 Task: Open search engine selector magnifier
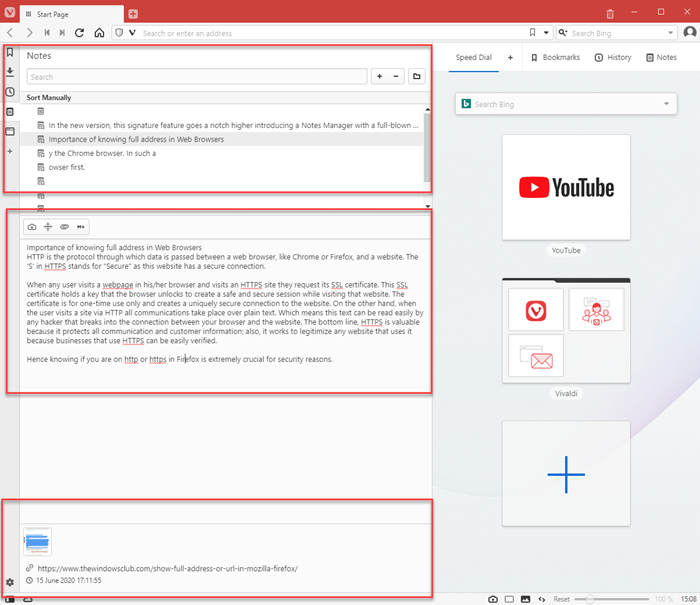(563, 33)
